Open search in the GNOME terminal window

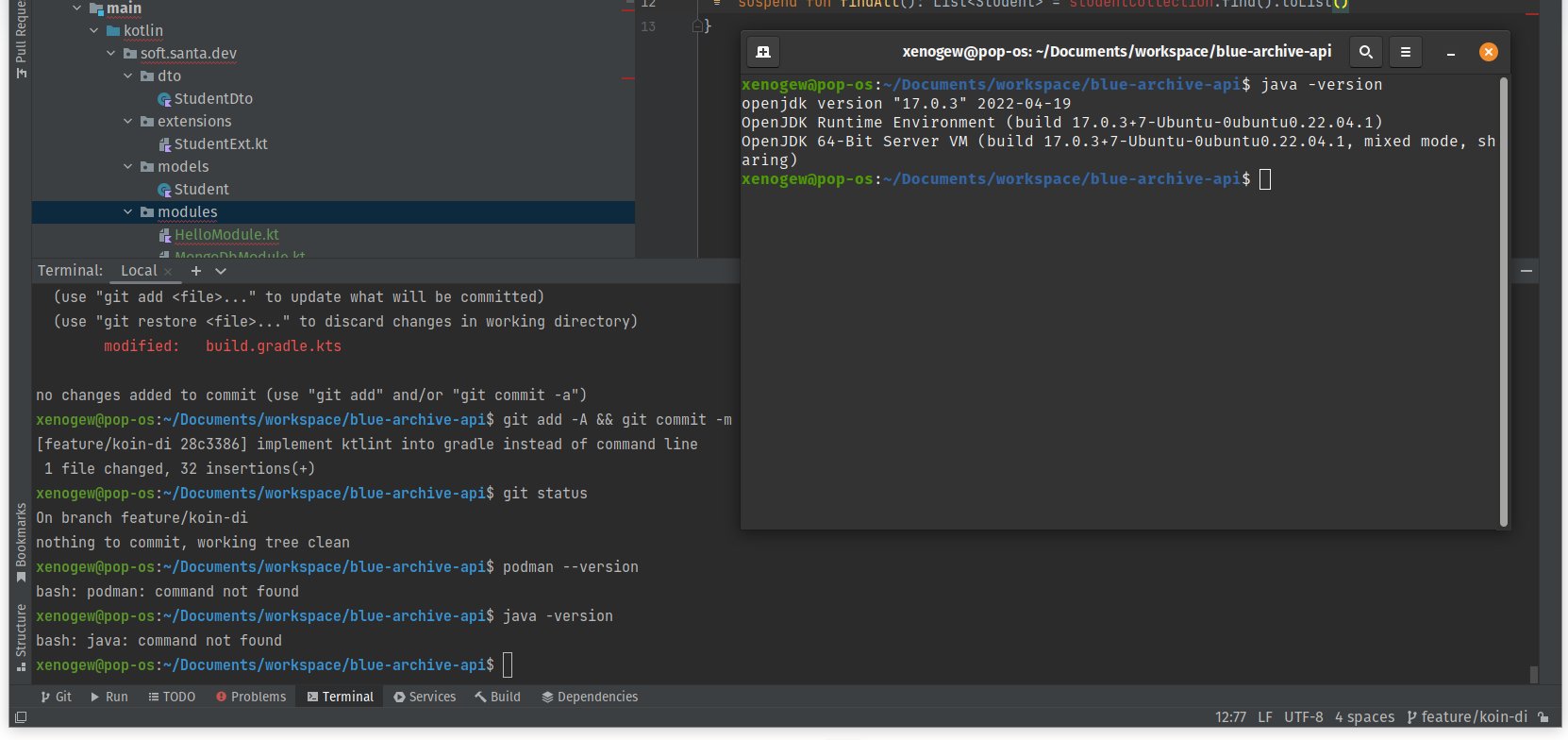pyautogui.click(x=1365, y=52)
